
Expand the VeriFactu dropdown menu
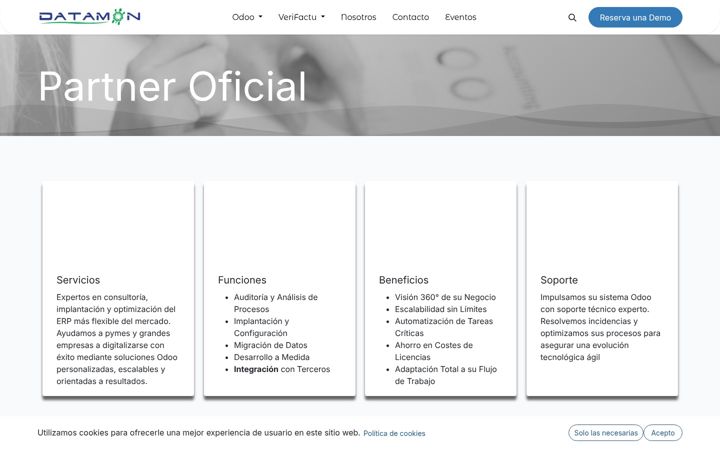click(x=301, y=17)
